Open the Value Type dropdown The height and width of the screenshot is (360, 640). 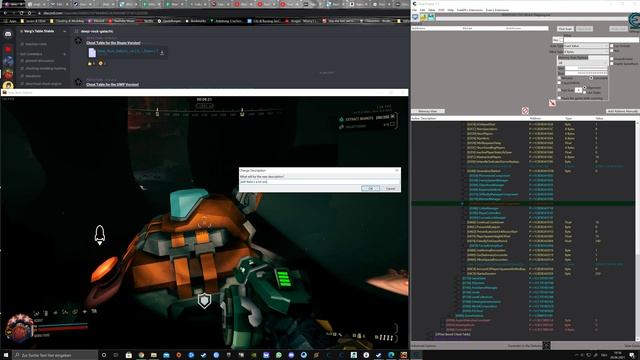(x=586, y=52)
